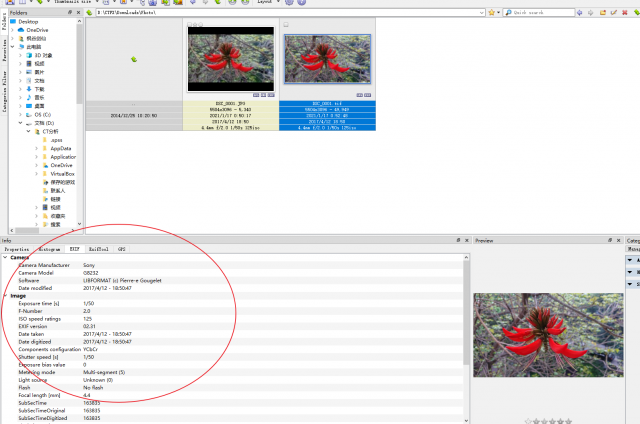This screenshot has height=424, width=640.
Task: Click the blue back navigation arrow
Action: pyautogui.click(x=580, y=13)
